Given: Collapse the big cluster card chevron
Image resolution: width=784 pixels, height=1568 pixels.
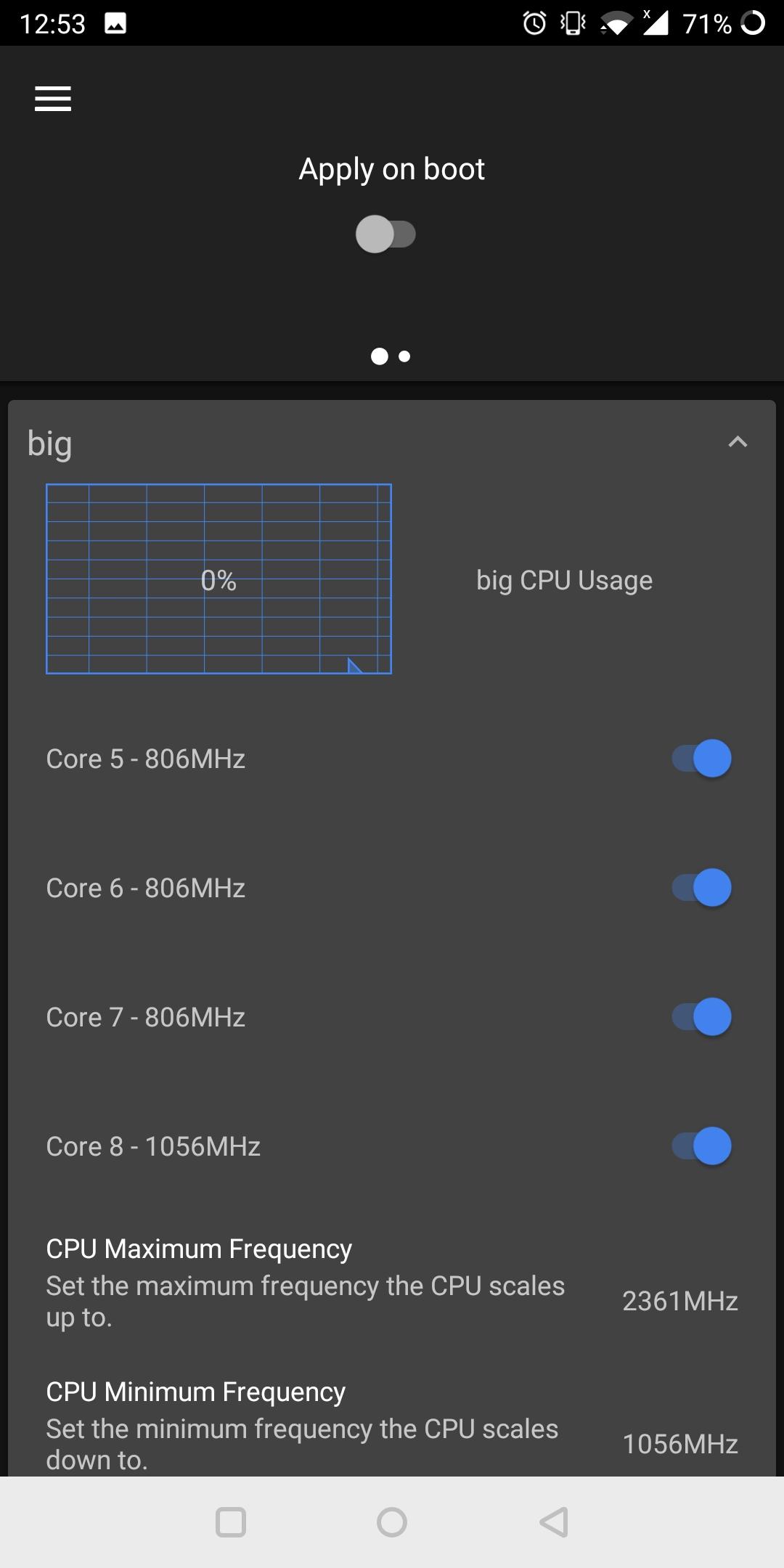Looking at the screenshot, I should [x=738, y=442].
